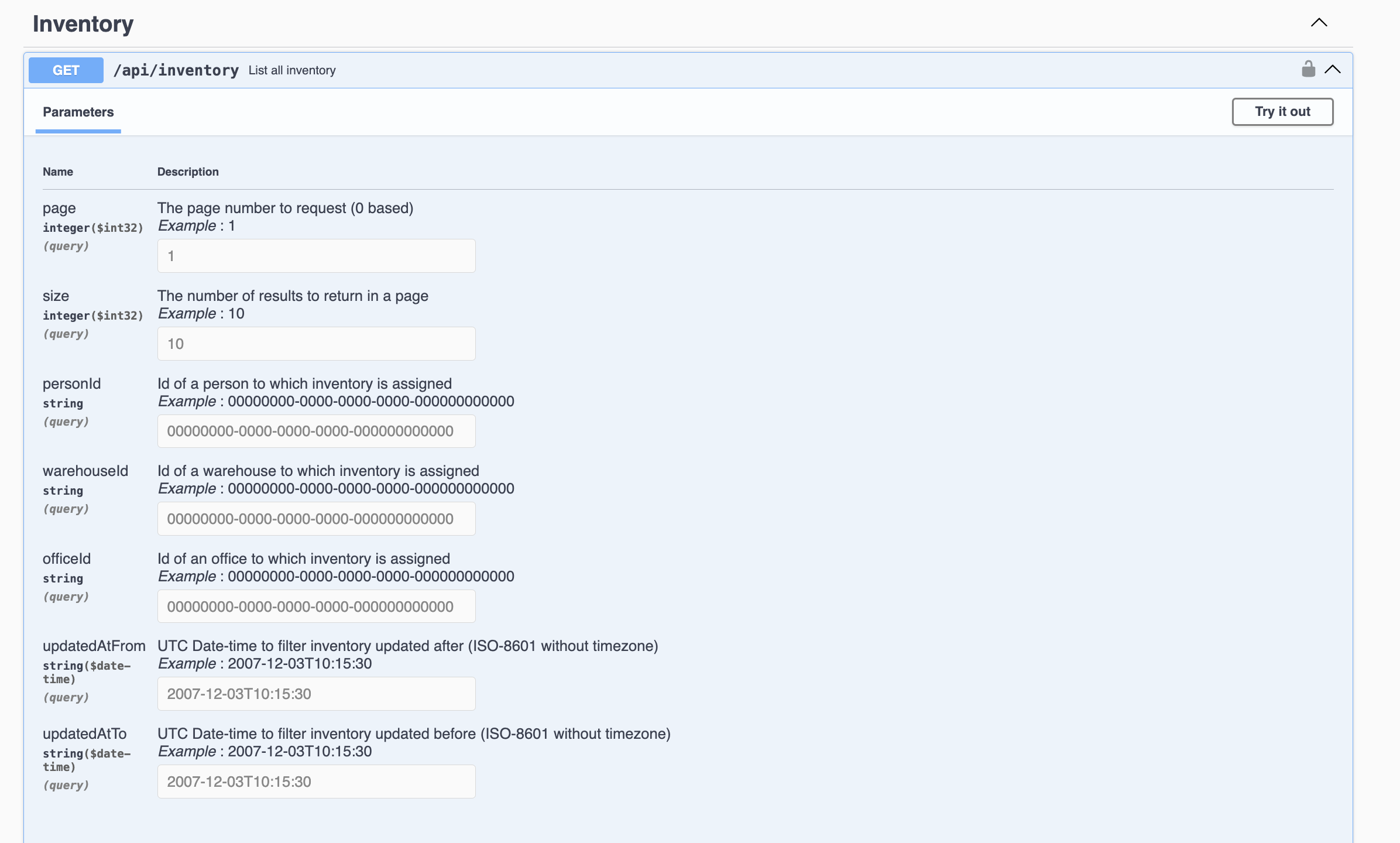Click 'Id of a person to which inventory' description
This screenshot has width=1400, height=843.
(304, 384)
